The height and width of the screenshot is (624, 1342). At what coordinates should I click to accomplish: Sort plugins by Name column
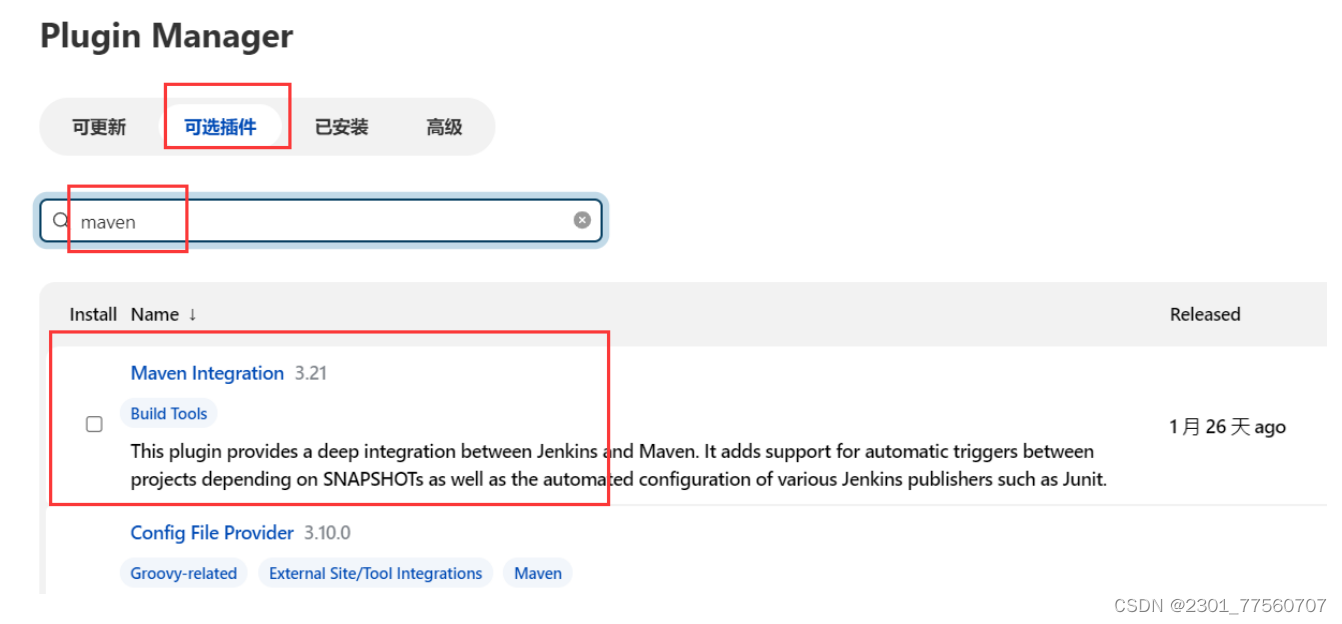coord(164,314)
